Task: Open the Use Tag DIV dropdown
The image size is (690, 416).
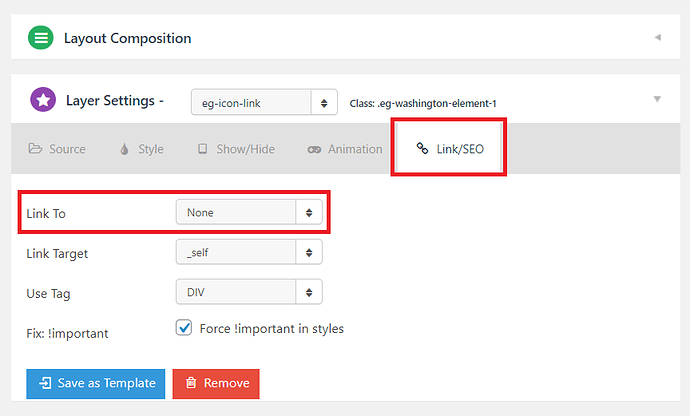Action: (x=249, y=291)
